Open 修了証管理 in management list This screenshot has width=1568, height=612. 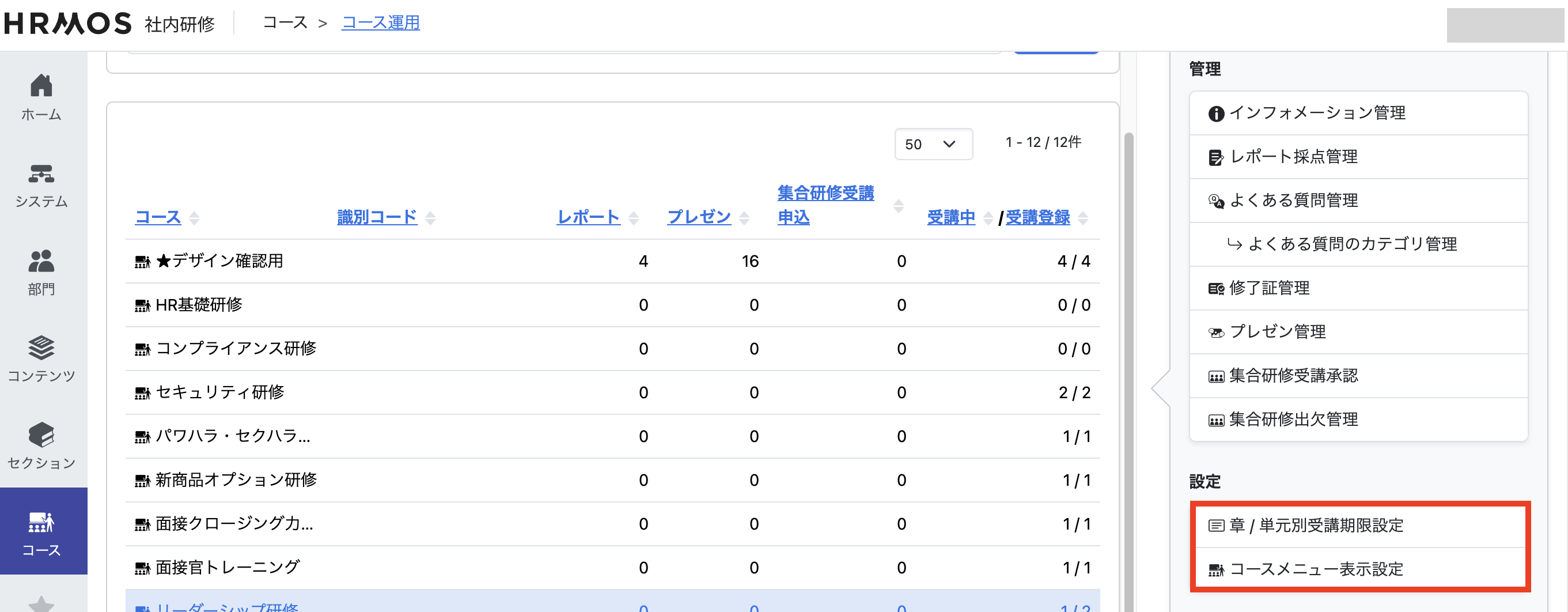point(1269,288)
